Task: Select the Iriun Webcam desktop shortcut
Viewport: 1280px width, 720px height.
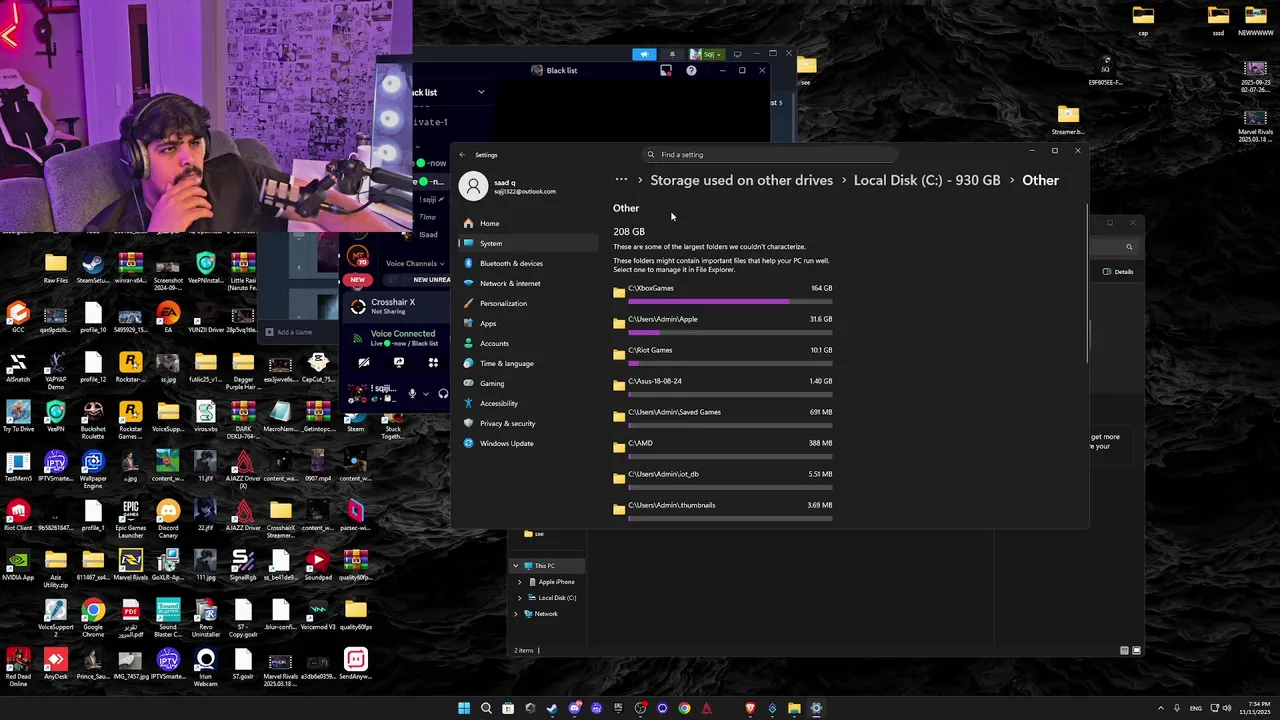Action: pyautogui.click(x=205, y=667)
